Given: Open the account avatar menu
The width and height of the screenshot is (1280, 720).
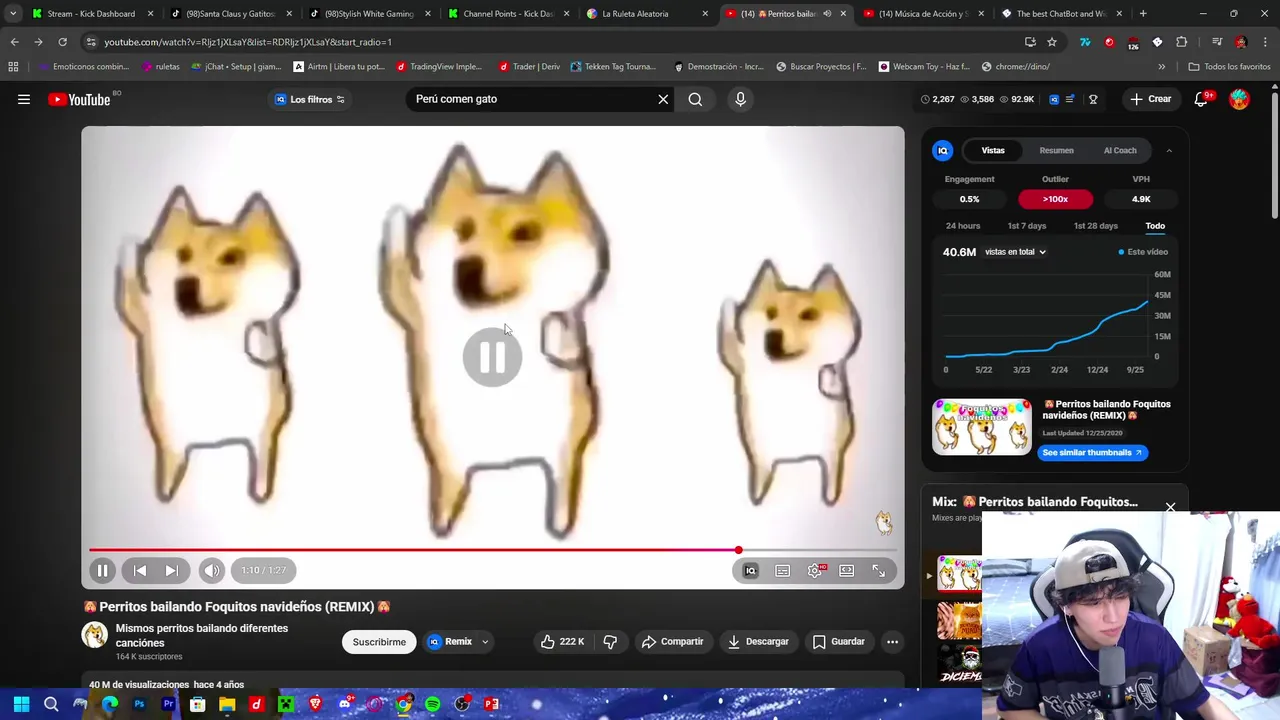Looking at the screenshot, I should 1239,99.
